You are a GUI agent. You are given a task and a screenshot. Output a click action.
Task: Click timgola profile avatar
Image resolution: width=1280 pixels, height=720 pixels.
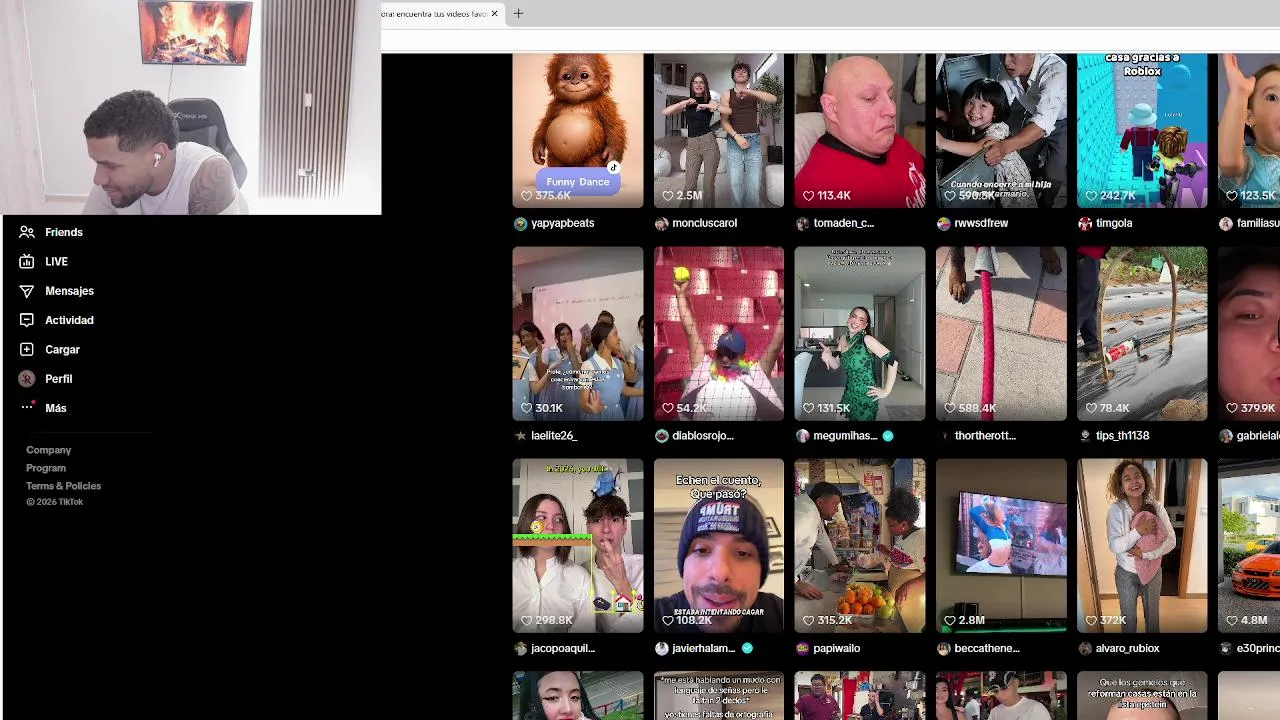[x=1085, y=224]
